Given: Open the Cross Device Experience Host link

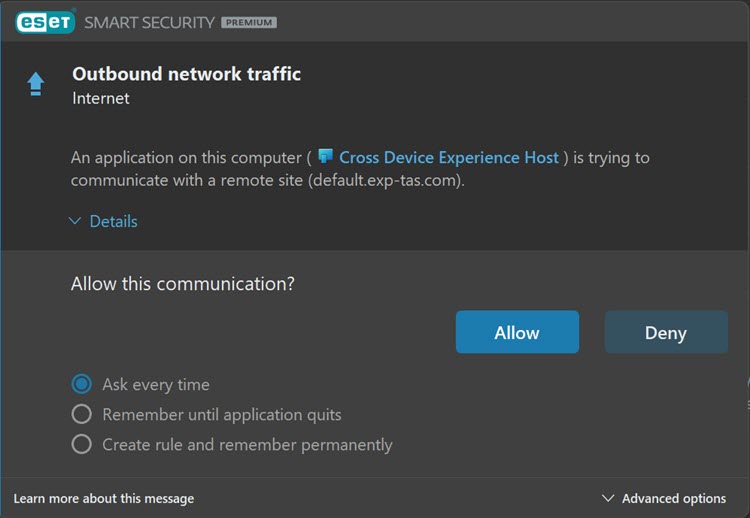Looking at the screenshot, I should coord(449,157).
